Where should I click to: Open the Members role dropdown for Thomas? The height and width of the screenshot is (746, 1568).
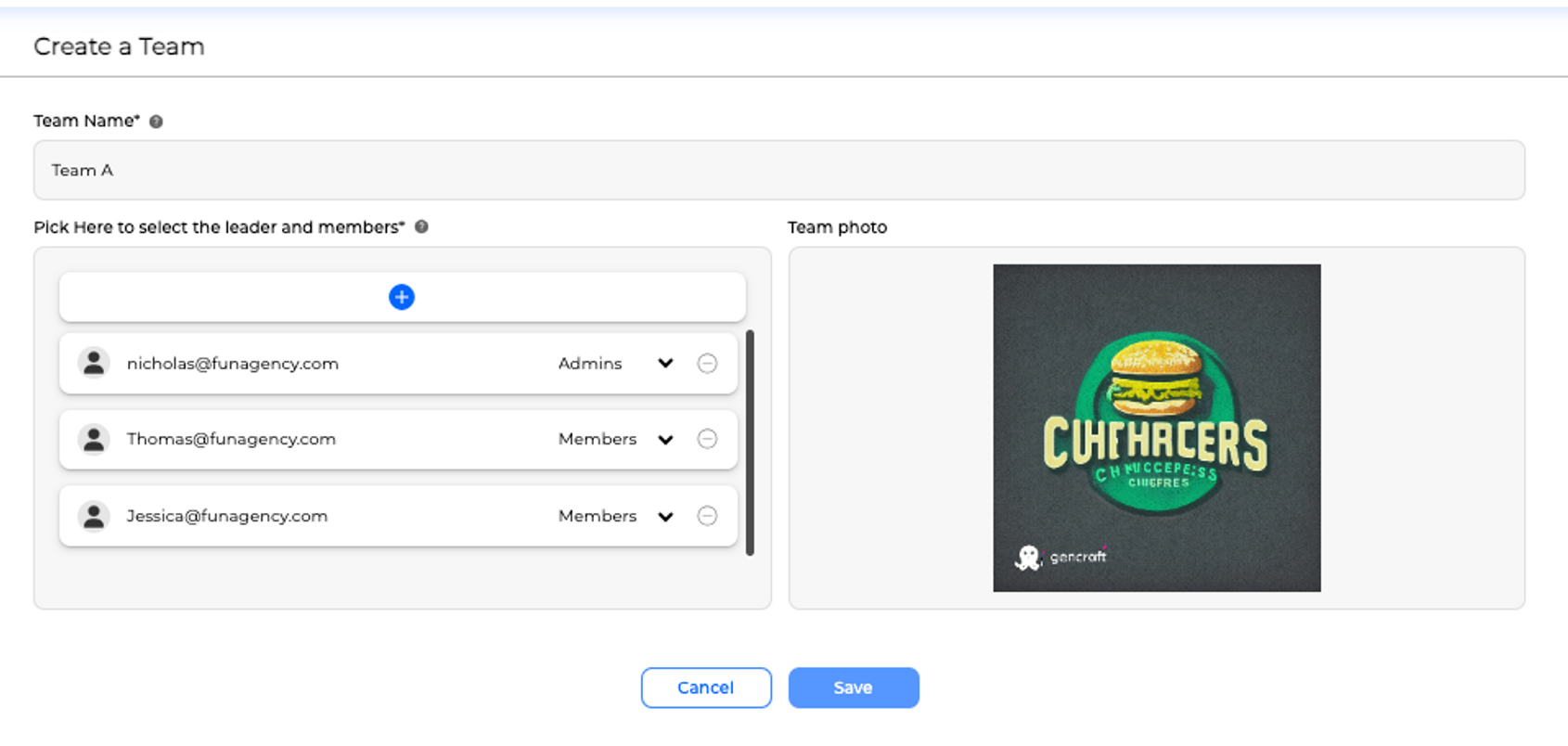665,440
